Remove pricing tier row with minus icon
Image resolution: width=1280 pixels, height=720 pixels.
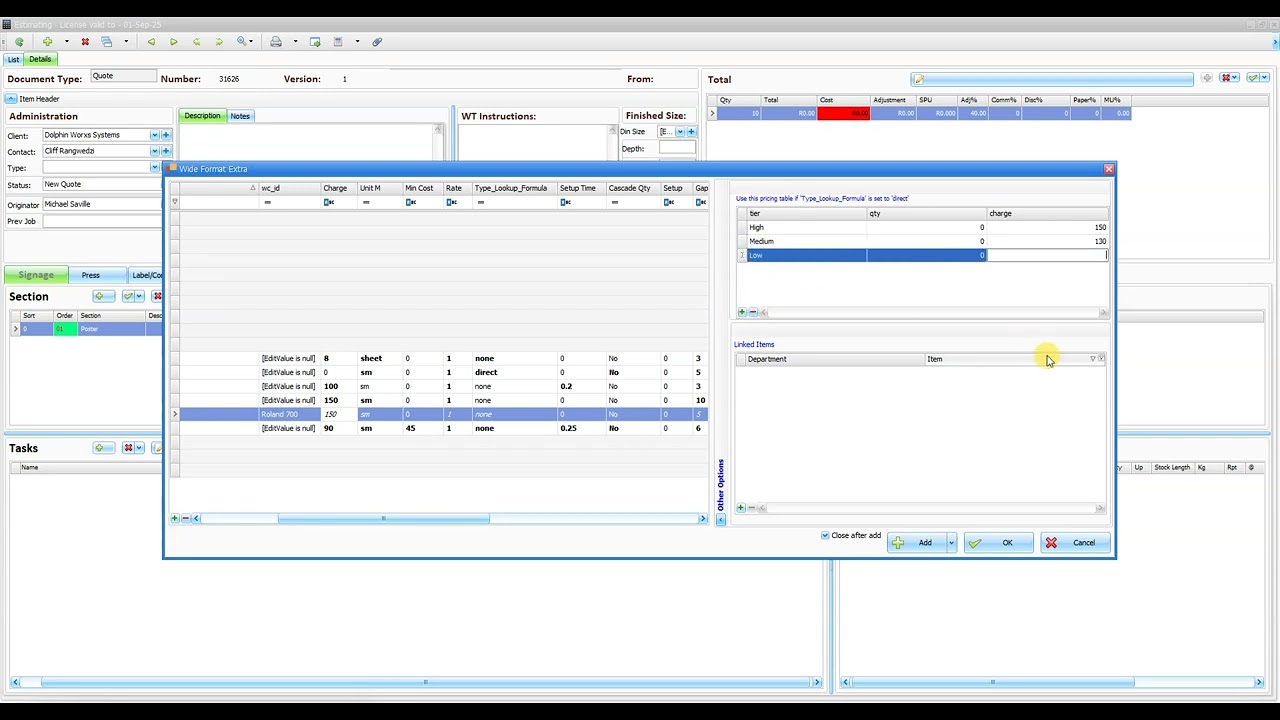[x=752, y=313]
